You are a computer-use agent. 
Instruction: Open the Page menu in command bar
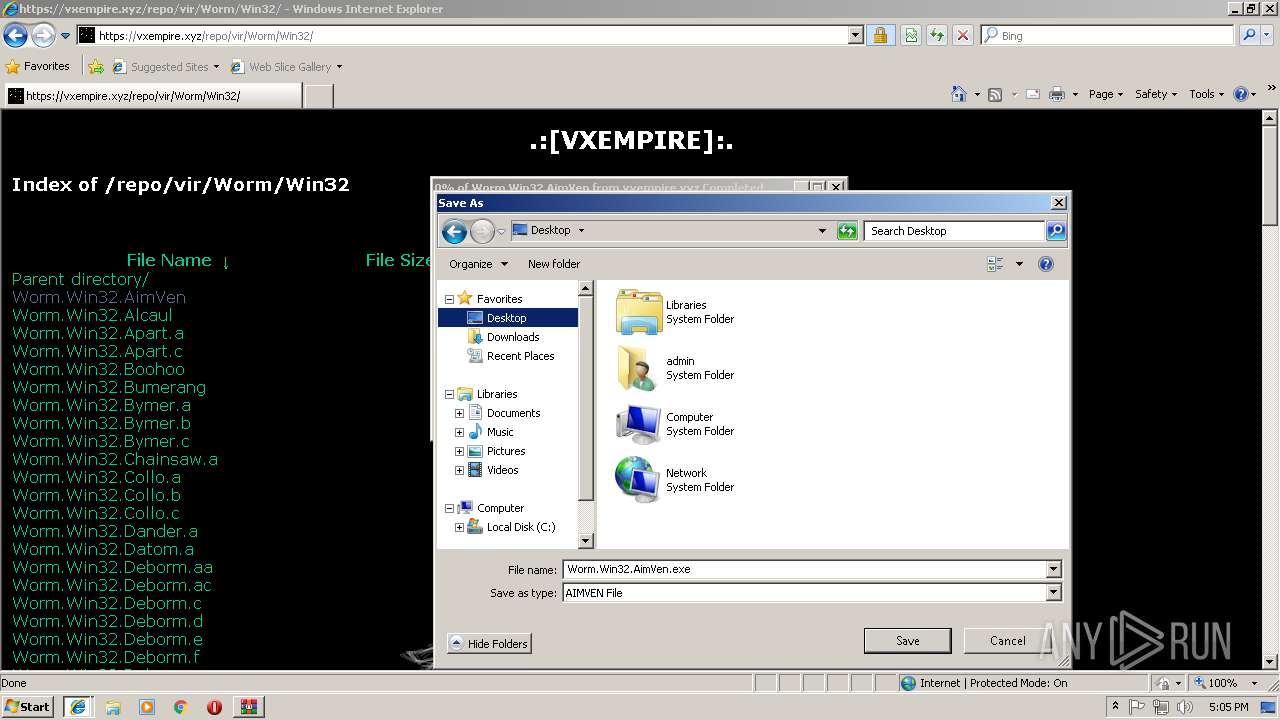pos(1106,94)
